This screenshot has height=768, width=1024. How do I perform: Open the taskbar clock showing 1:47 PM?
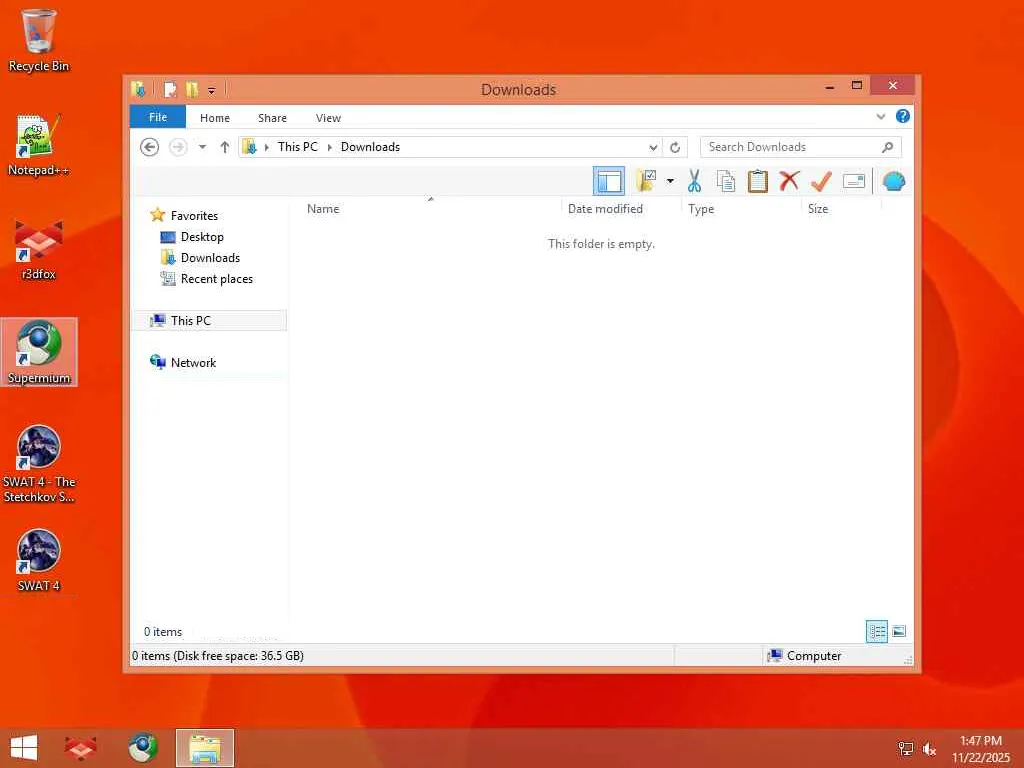coord(981,749)
